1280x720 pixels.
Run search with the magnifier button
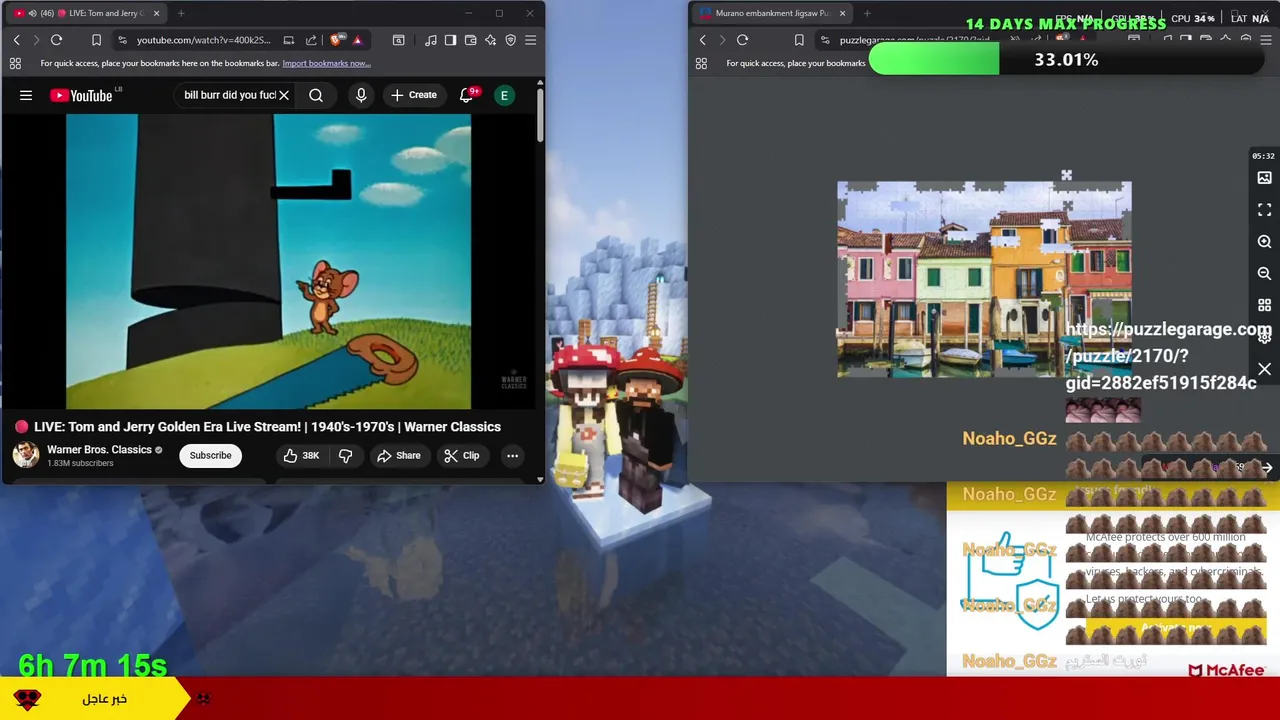pos(316,95)
